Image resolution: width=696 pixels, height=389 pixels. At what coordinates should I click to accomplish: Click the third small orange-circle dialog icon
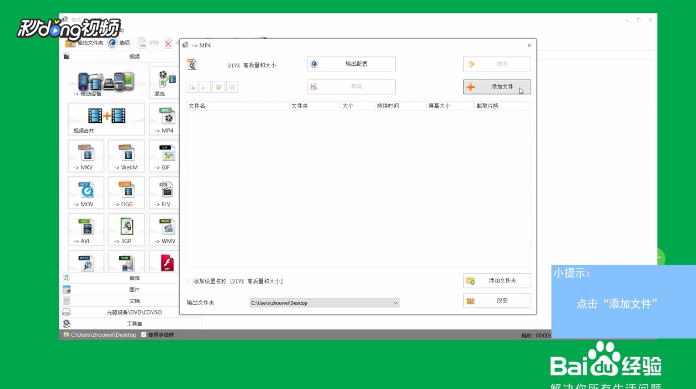pyautogui.click(x=218, y=87)
